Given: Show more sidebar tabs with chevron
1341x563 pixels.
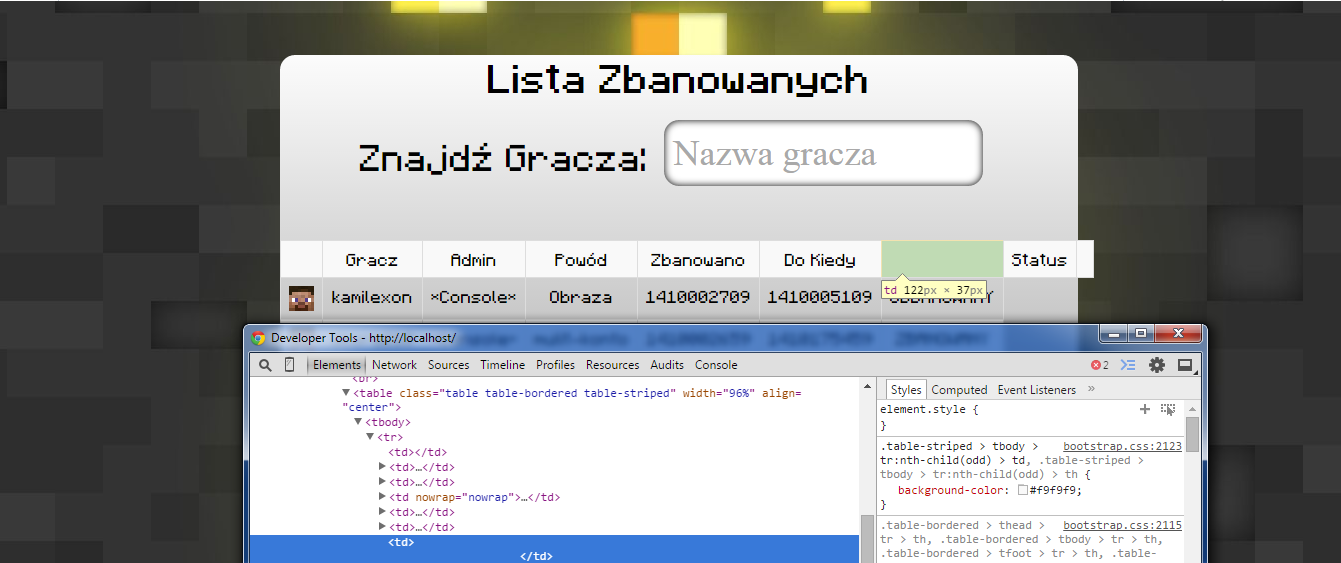Looking at the screenshot, I should [x=1091, y=389].
